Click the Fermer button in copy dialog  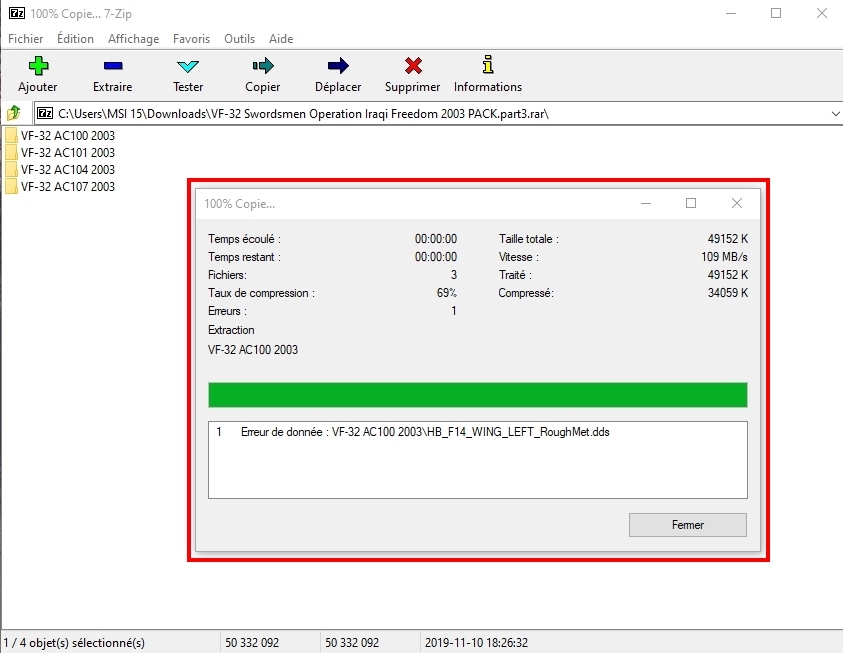tap(688, 525)
